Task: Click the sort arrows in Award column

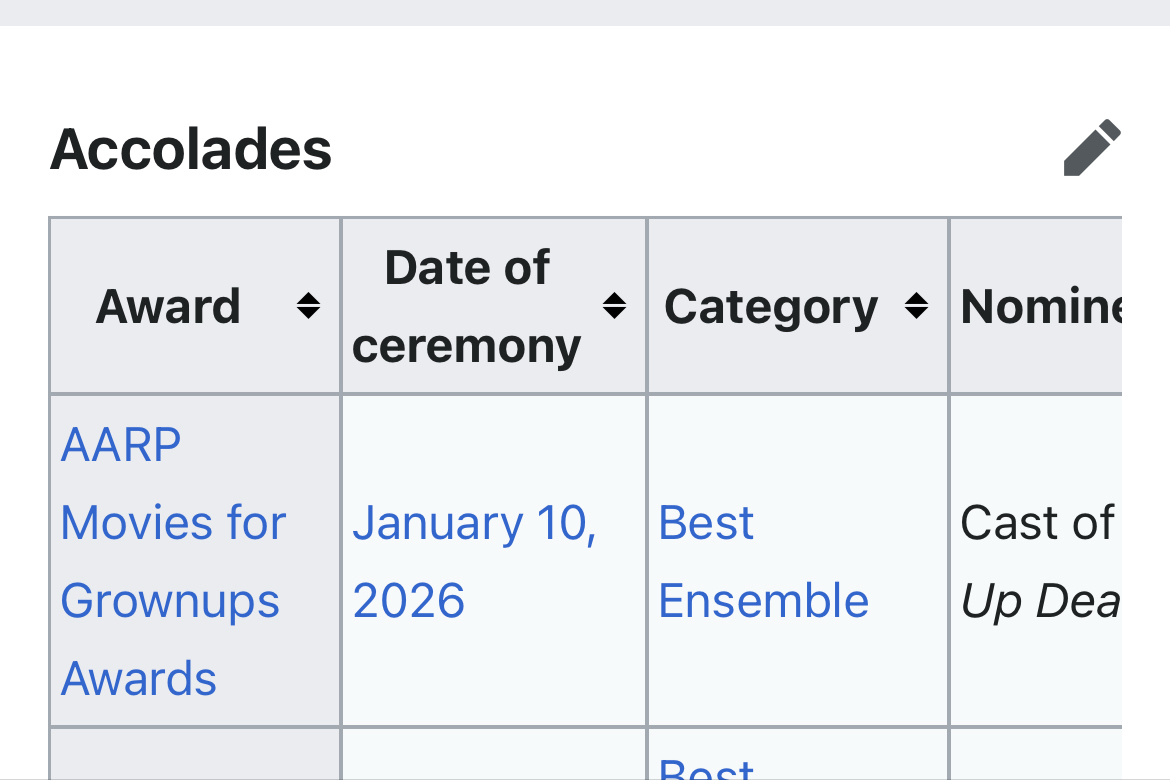Action: click(x=309, y=306)
